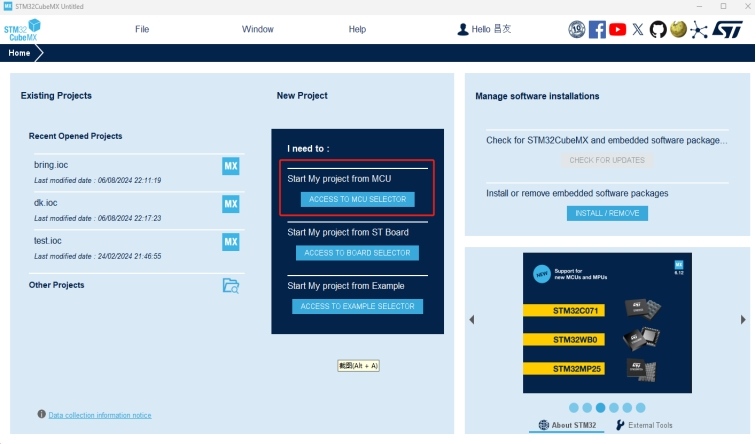
Task: Click ACCESS TO BOARD SELECTOR button
Action: pyautogui.click(x=357, y=253)
